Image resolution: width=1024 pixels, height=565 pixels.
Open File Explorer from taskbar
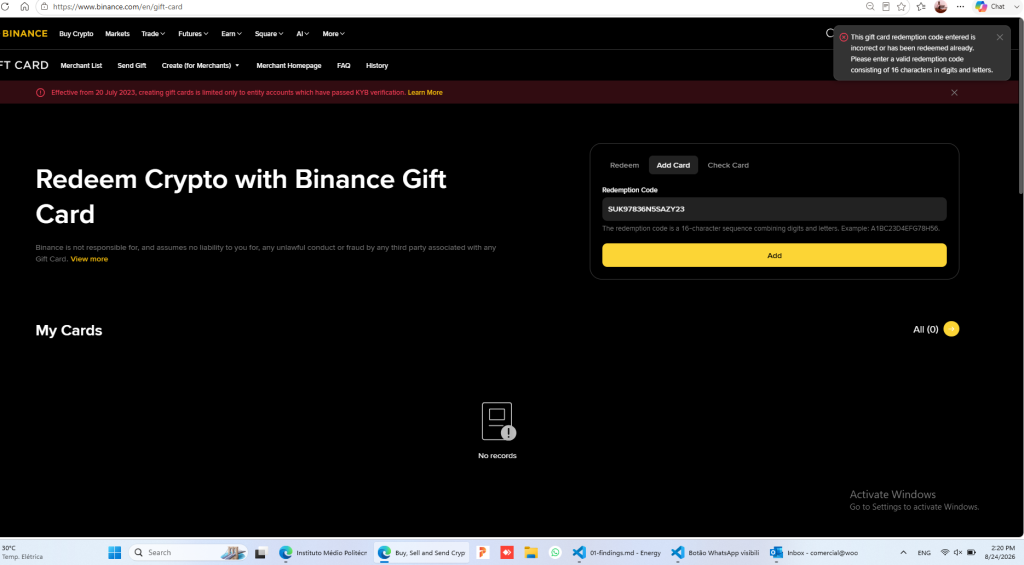pyautogui.click(x=531, y=553)
